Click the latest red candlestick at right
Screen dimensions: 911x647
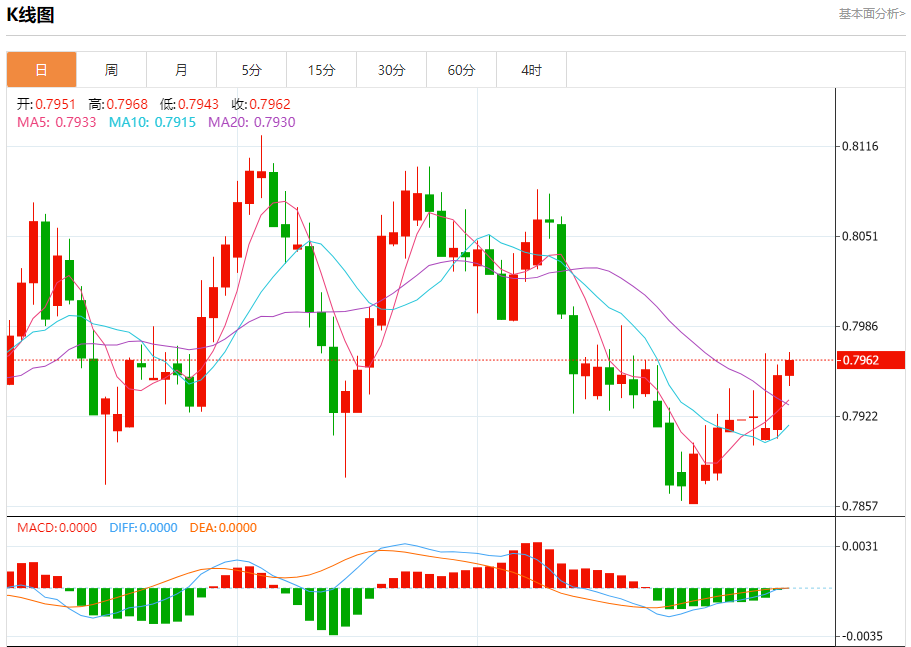pyautogui.click(x=789, y=368)
